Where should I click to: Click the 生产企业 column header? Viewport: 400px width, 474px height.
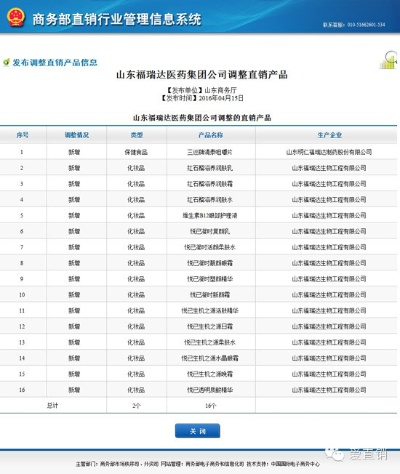(x=329, y=135)
